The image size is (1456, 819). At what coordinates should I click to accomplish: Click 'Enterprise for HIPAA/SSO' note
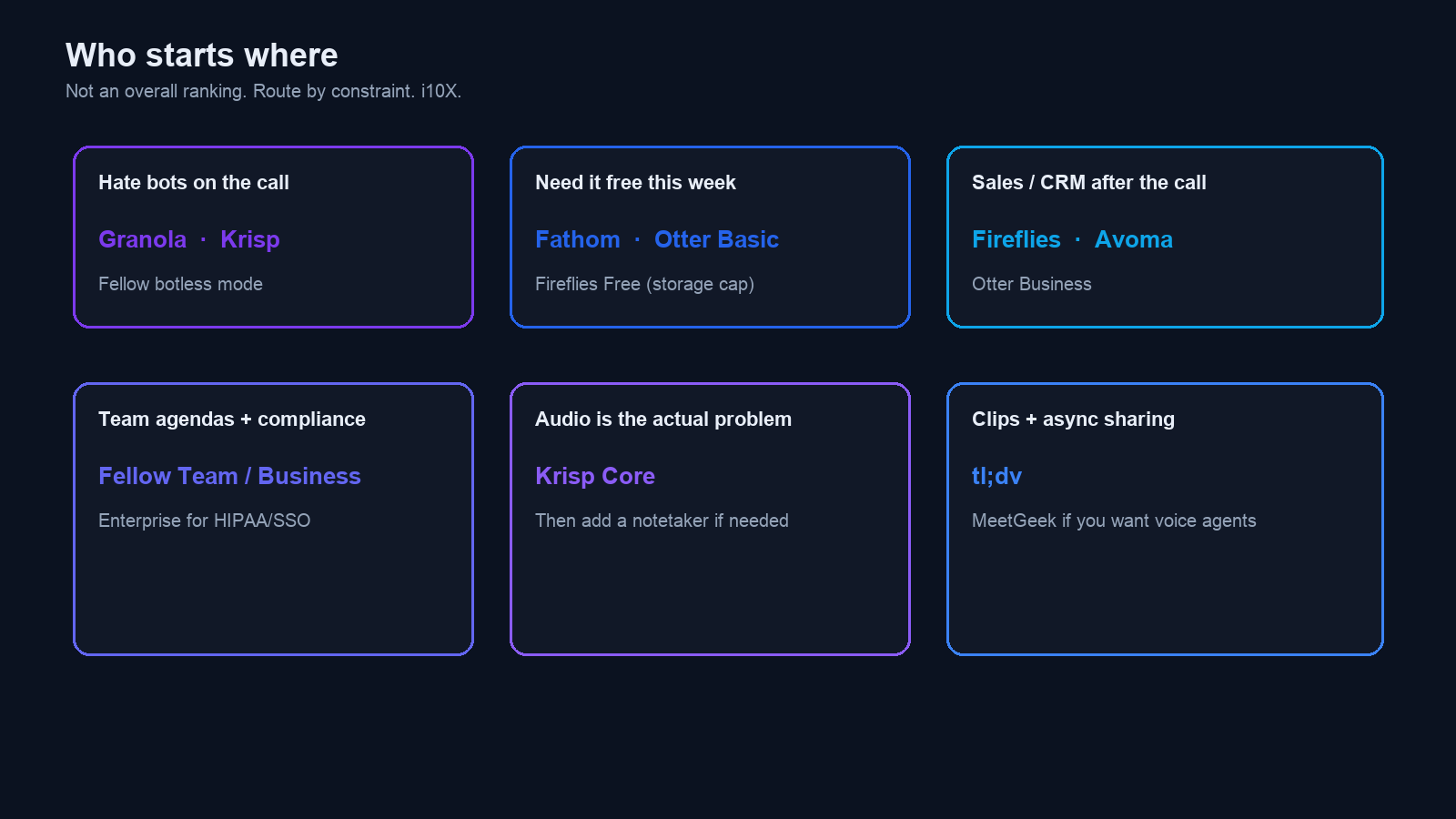click(204, 521)
